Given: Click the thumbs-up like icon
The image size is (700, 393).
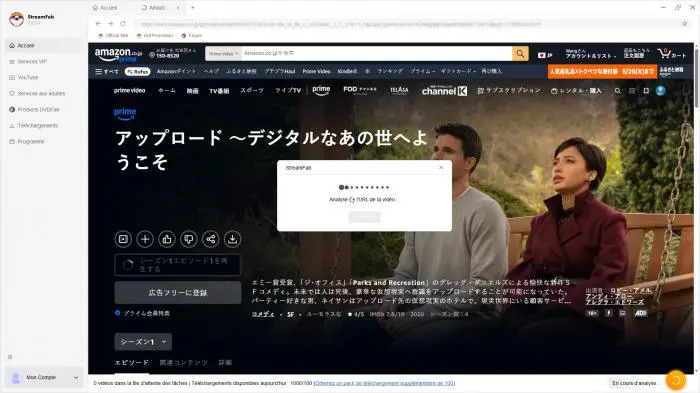Looking at the screenshot, I should [x=167, y=239].
